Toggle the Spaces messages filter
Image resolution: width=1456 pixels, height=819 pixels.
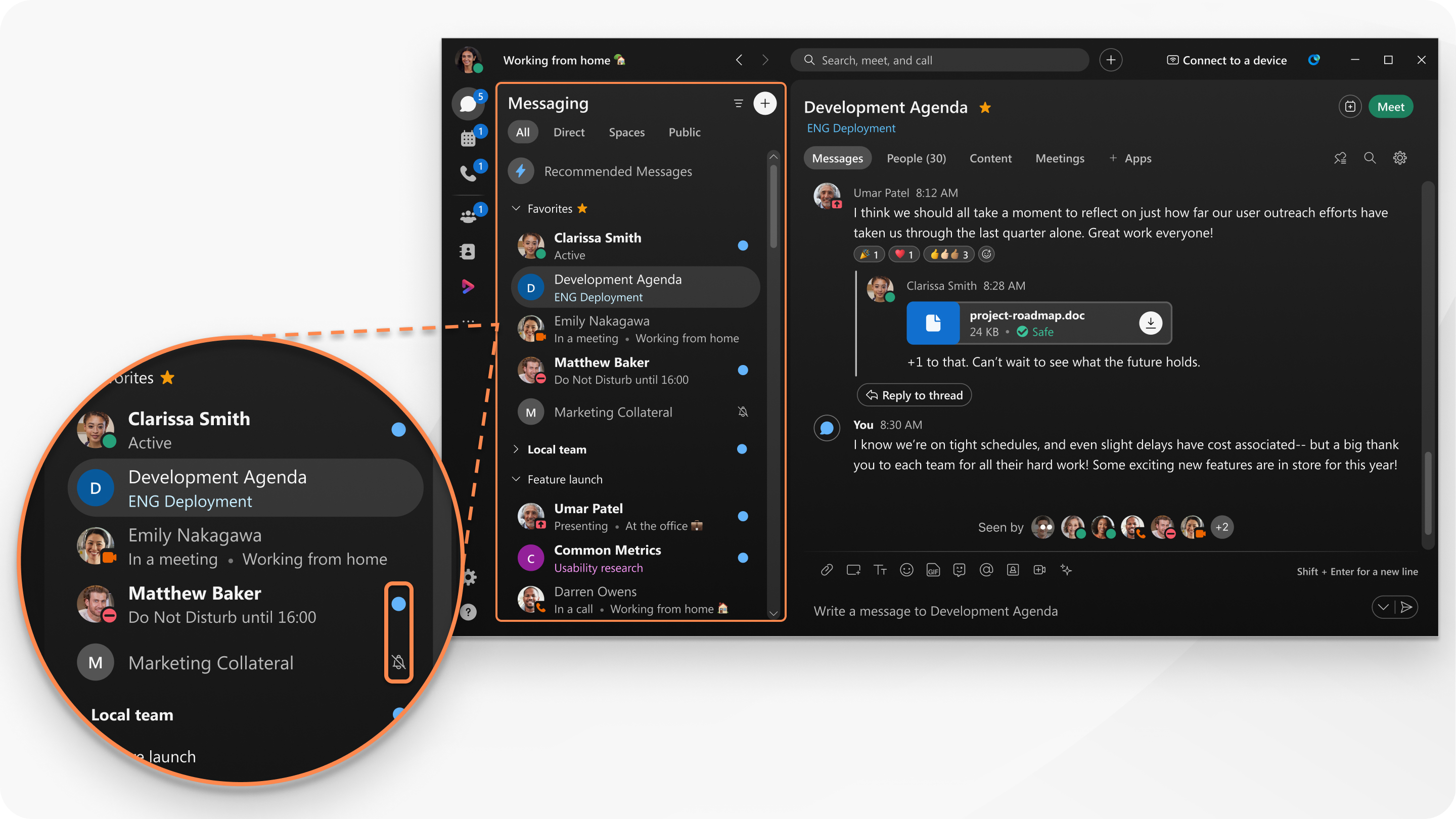pos(626,131)
